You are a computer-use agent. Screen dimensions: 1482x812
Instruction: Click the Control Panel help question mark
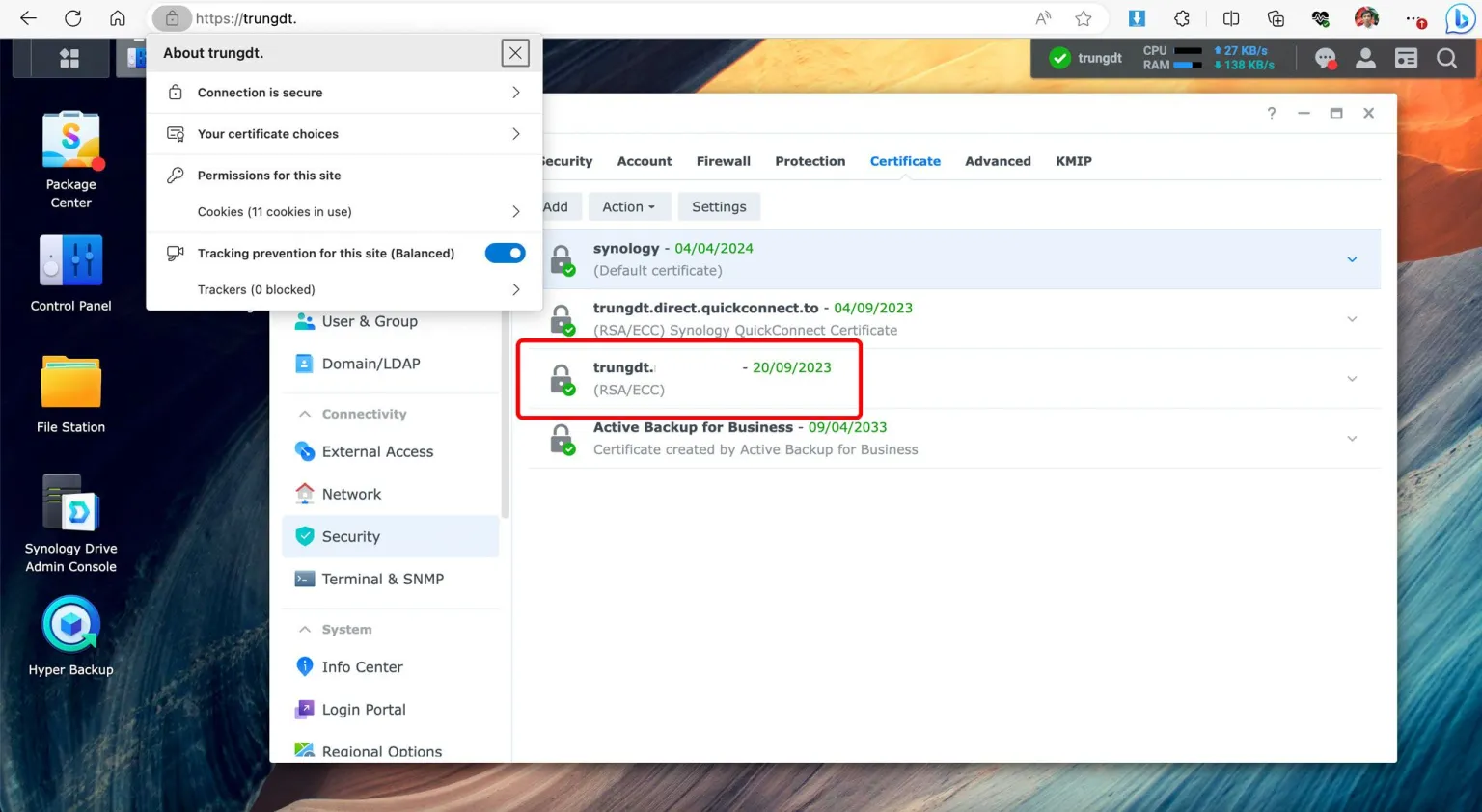[x=1271, y=113]
